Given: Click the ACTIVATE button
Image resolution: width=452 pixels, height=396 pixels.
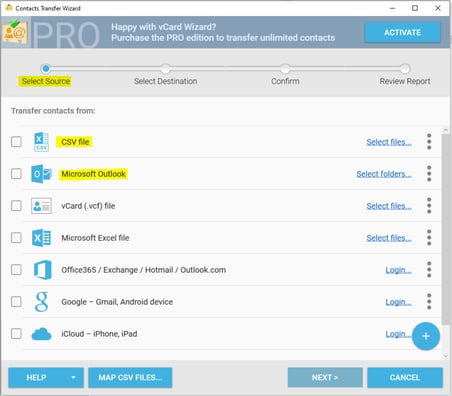Looking at the screenshot, I should tap(402, 33).
